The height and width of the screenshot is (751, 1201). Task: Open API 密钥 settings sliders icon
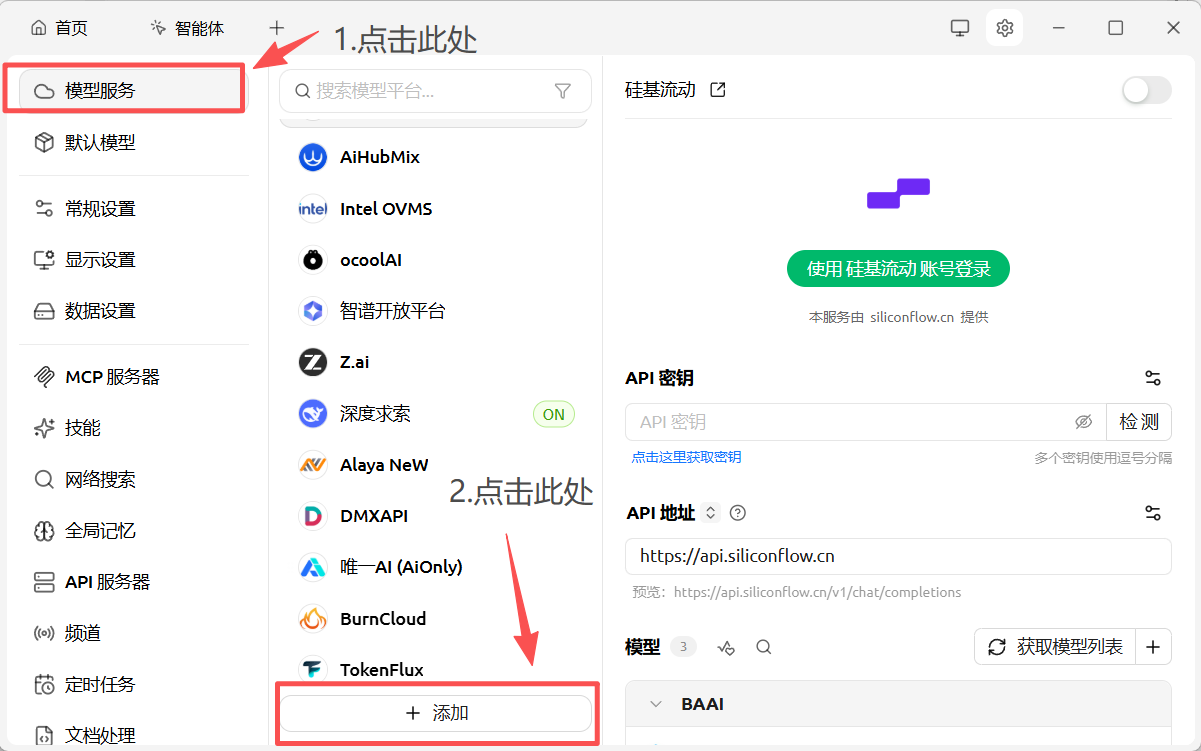point(1153,378)
